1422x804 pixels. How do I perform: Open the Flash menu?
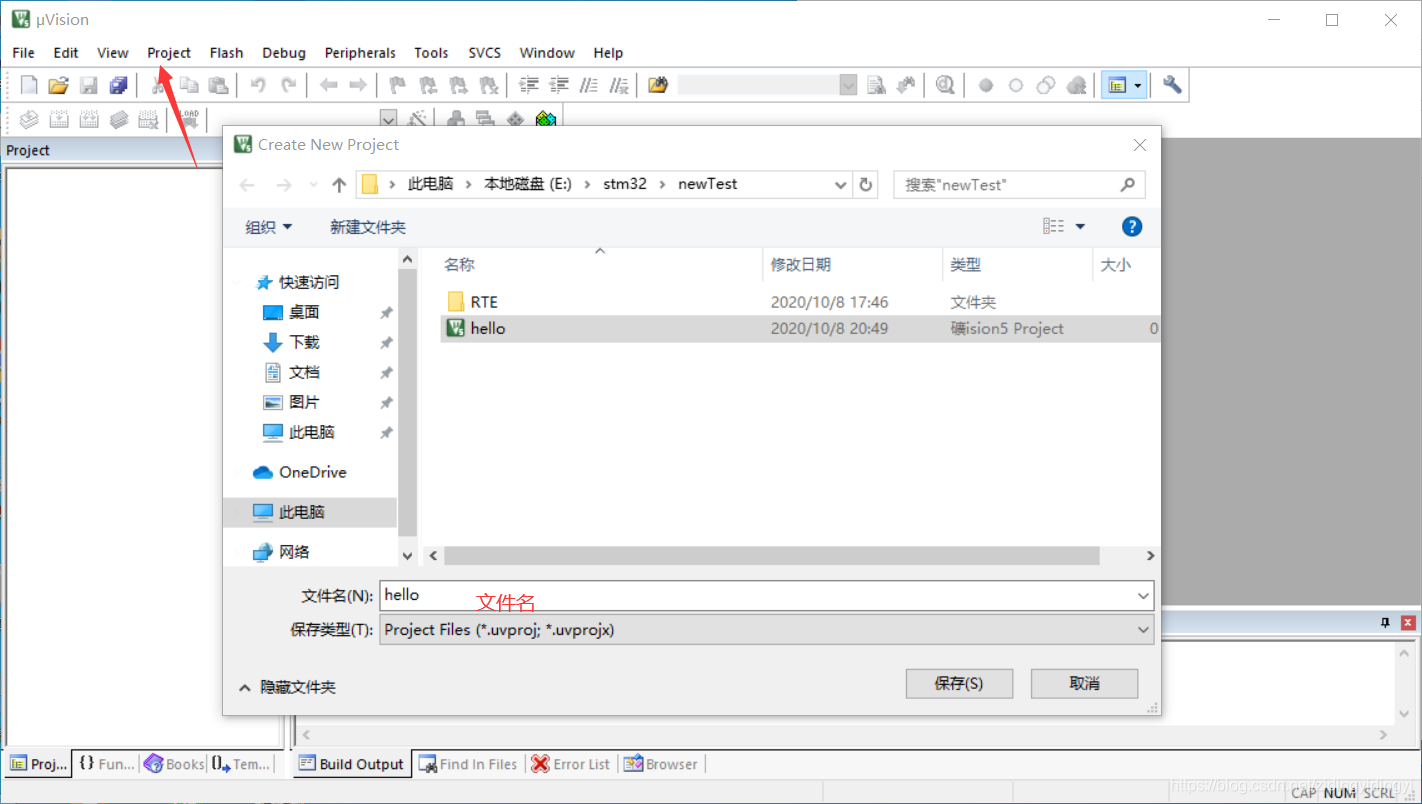point(227,53)
